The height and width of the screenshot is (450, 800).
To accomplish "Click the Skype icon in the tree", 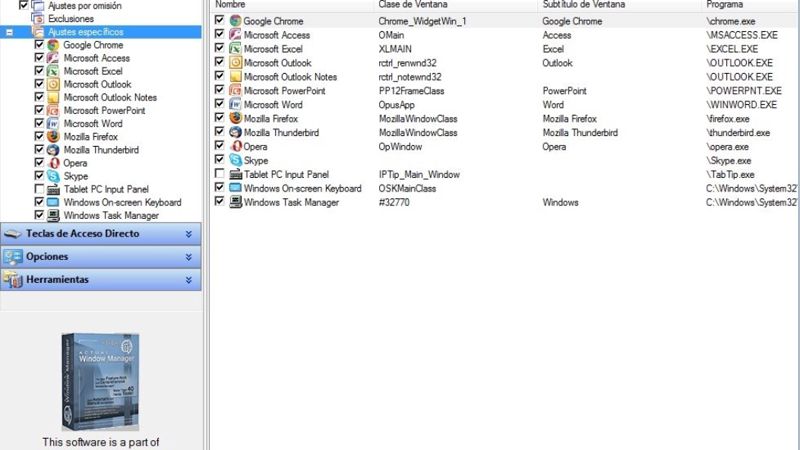I will tap(53, 176).
